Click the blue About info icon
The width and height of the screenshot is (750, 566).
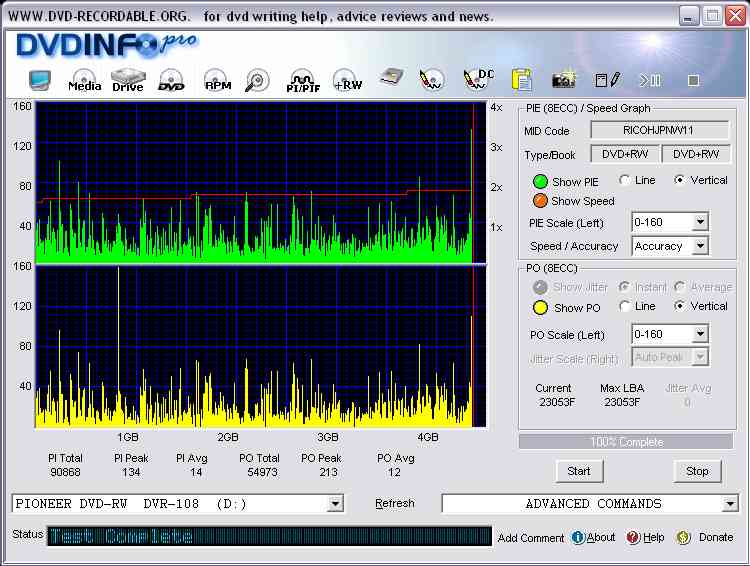(x=578, y=537)
